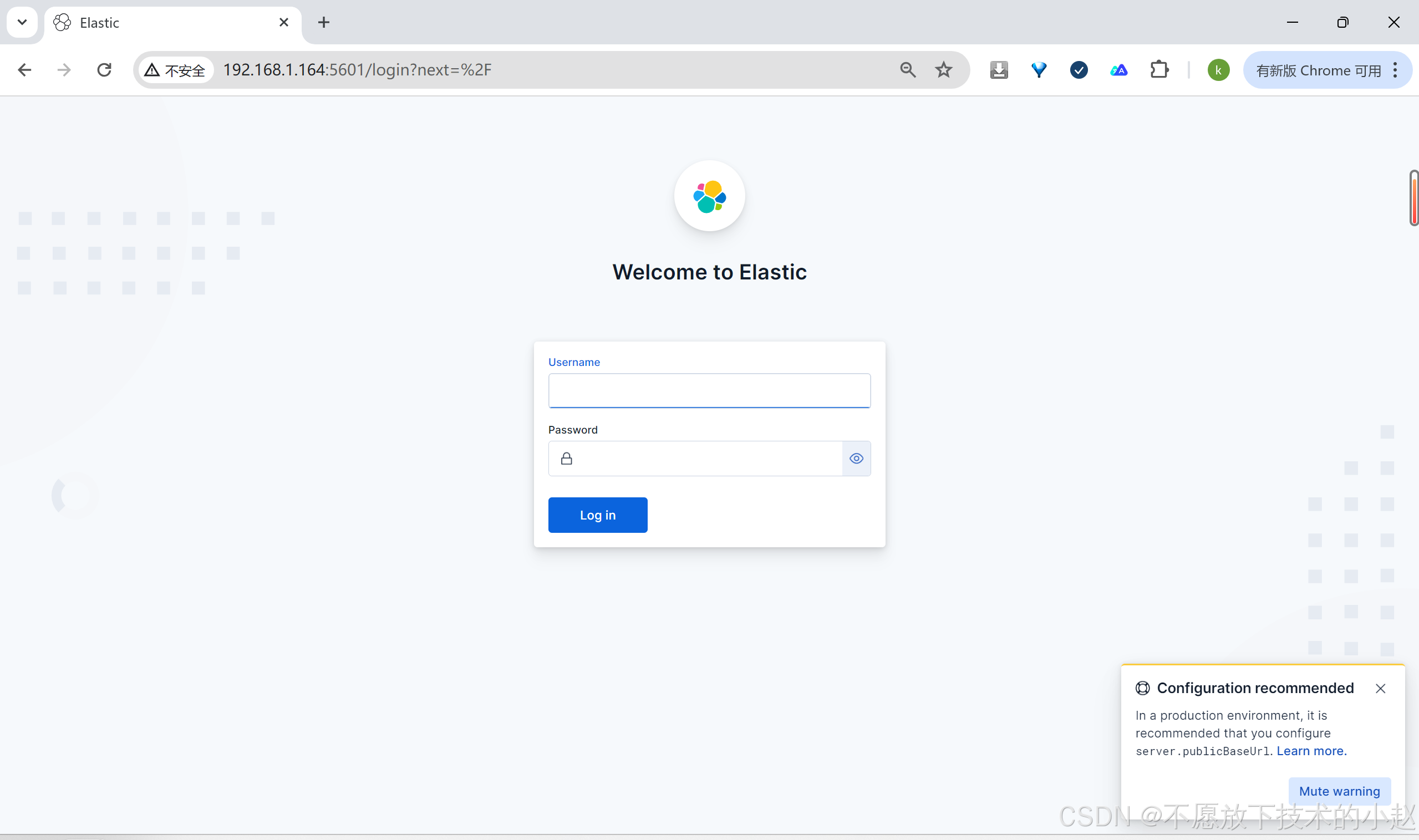The height and width of the screenshot is (840, 1419).
Task: Open the zoom magnifier icon in address bar
Action: coord(907,70)
